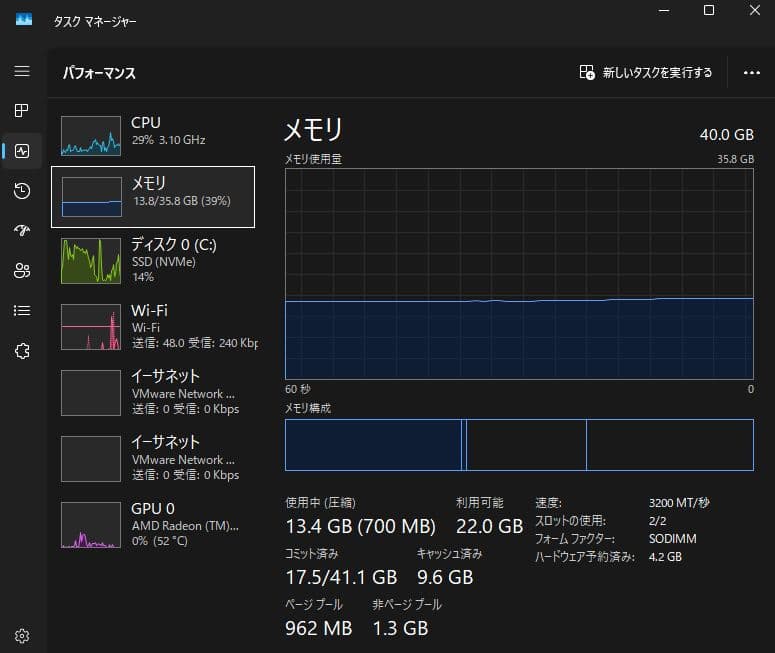Click the run new task icon
The width and height of the screenshot is (775, 653).
tap(587, 72)
